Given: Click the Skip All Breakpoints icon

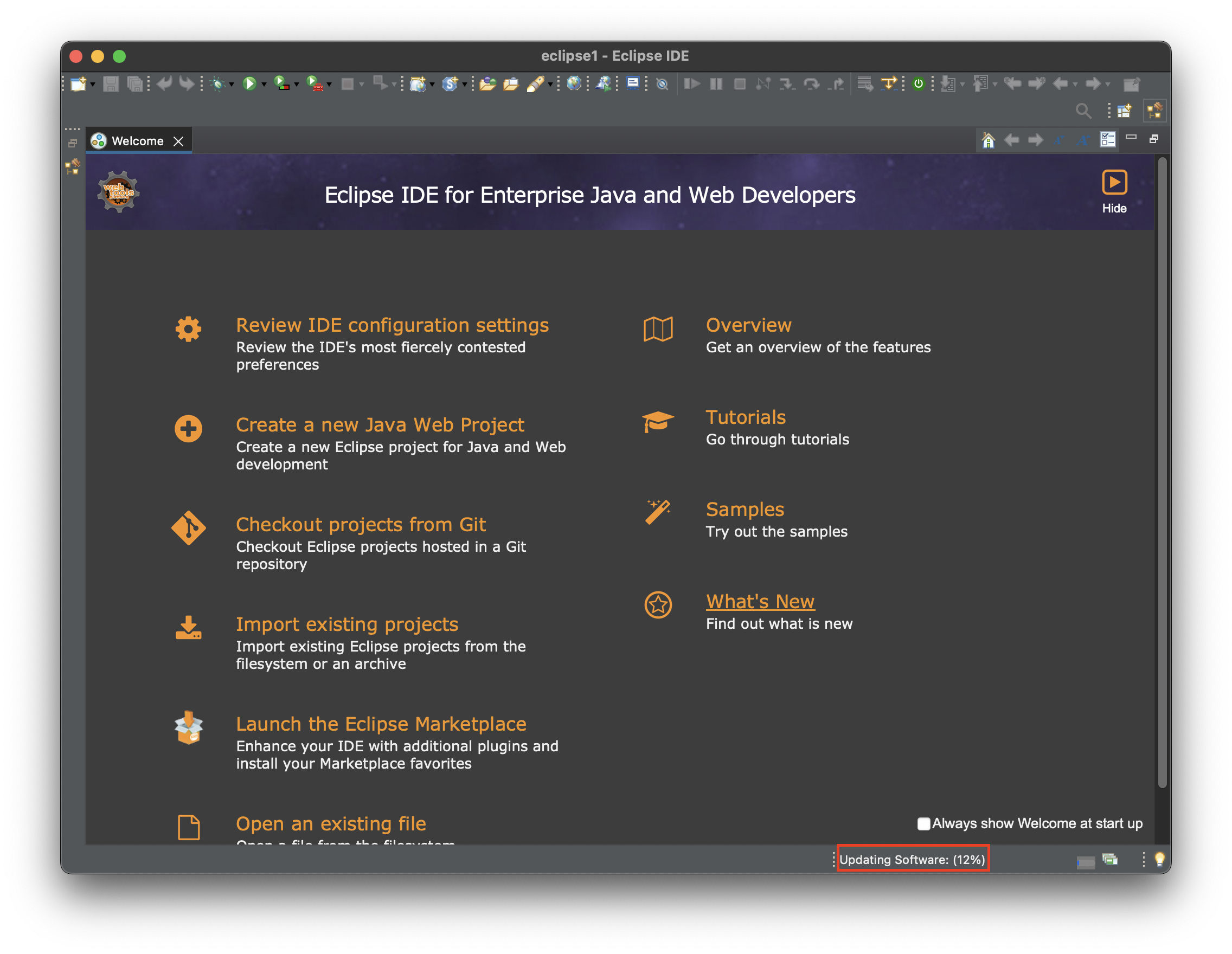Looking at the screenshot, I should 662,84.
